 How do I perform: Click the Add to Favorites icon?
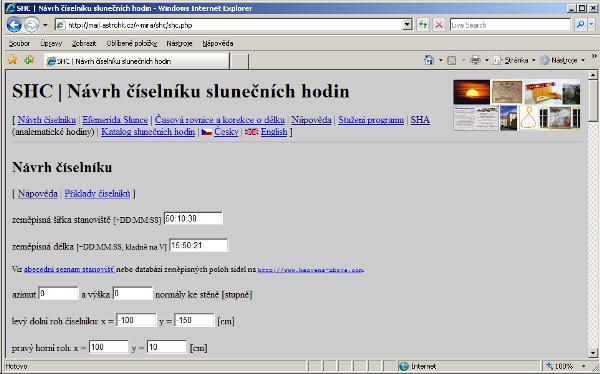(29, 60)
